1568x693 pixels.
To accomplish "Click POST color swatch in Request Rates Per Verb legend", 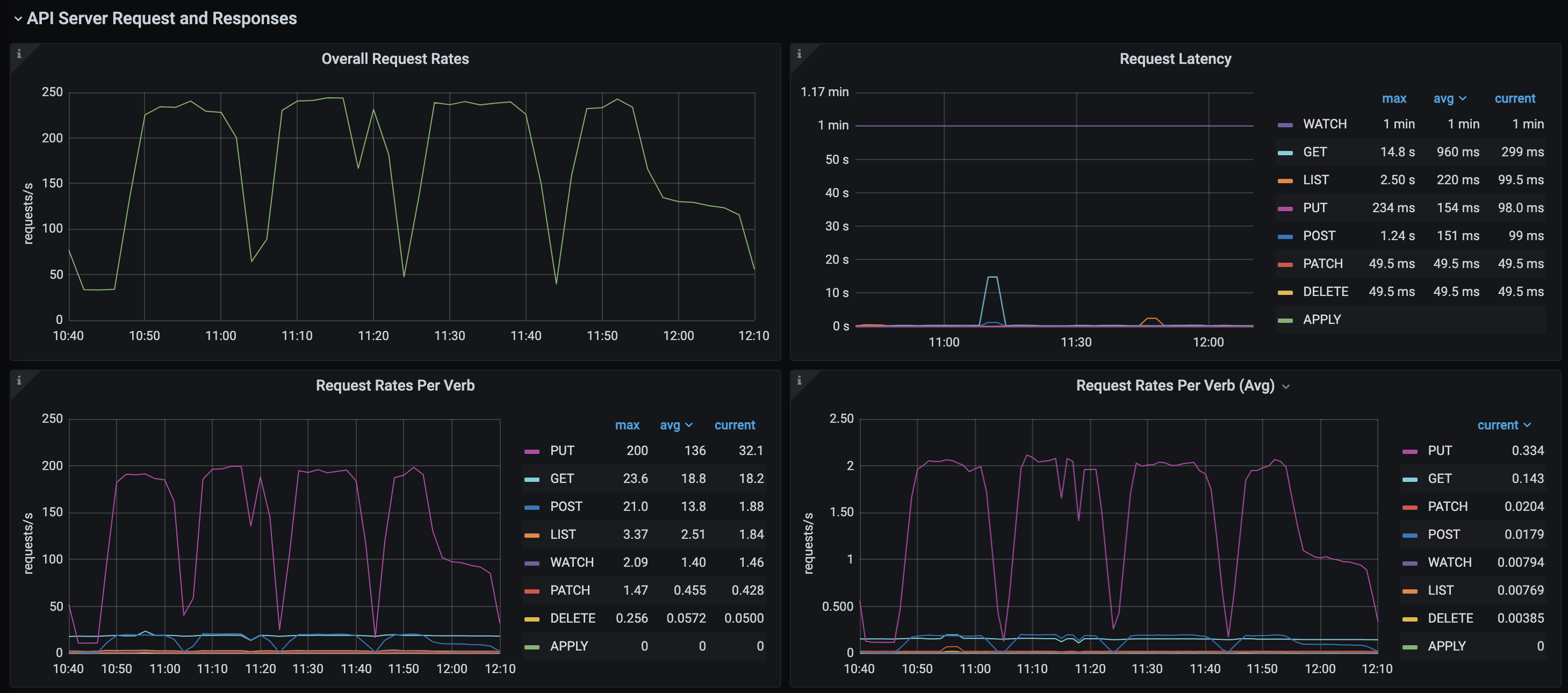I will [531, 508].
